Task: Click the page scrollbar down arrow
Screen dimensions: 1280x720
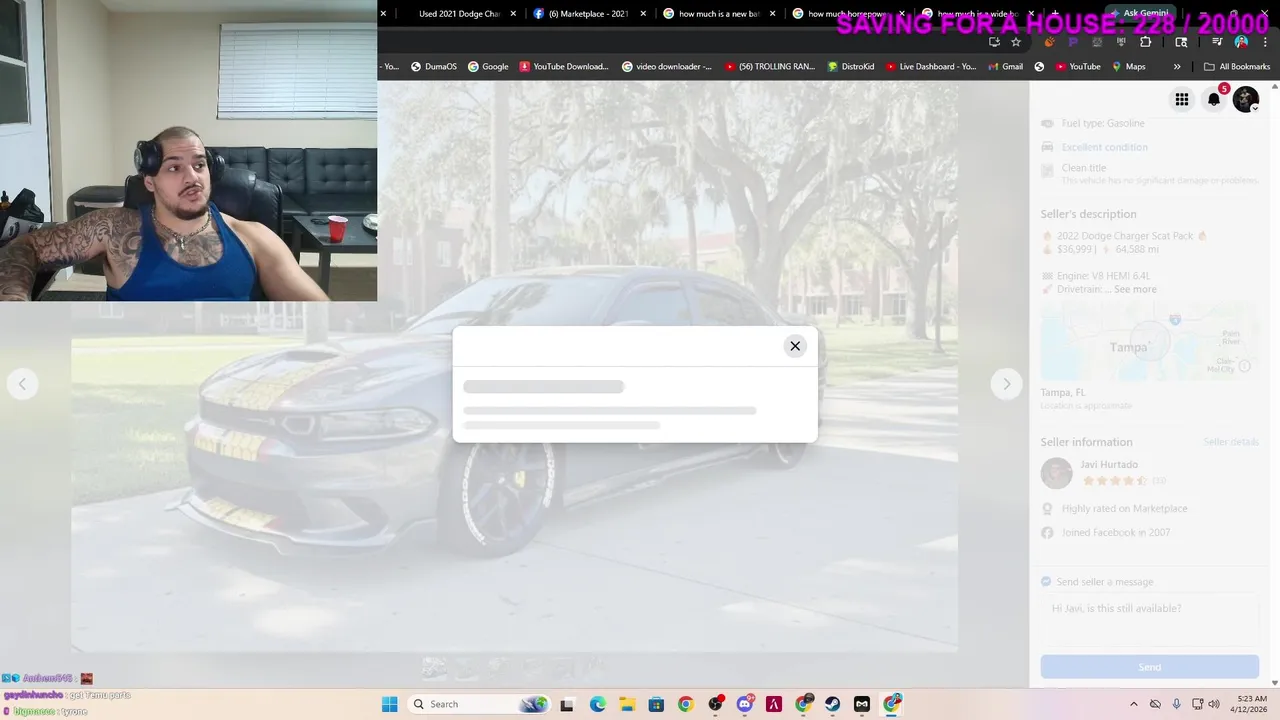Action: [x=1274, y=683]
